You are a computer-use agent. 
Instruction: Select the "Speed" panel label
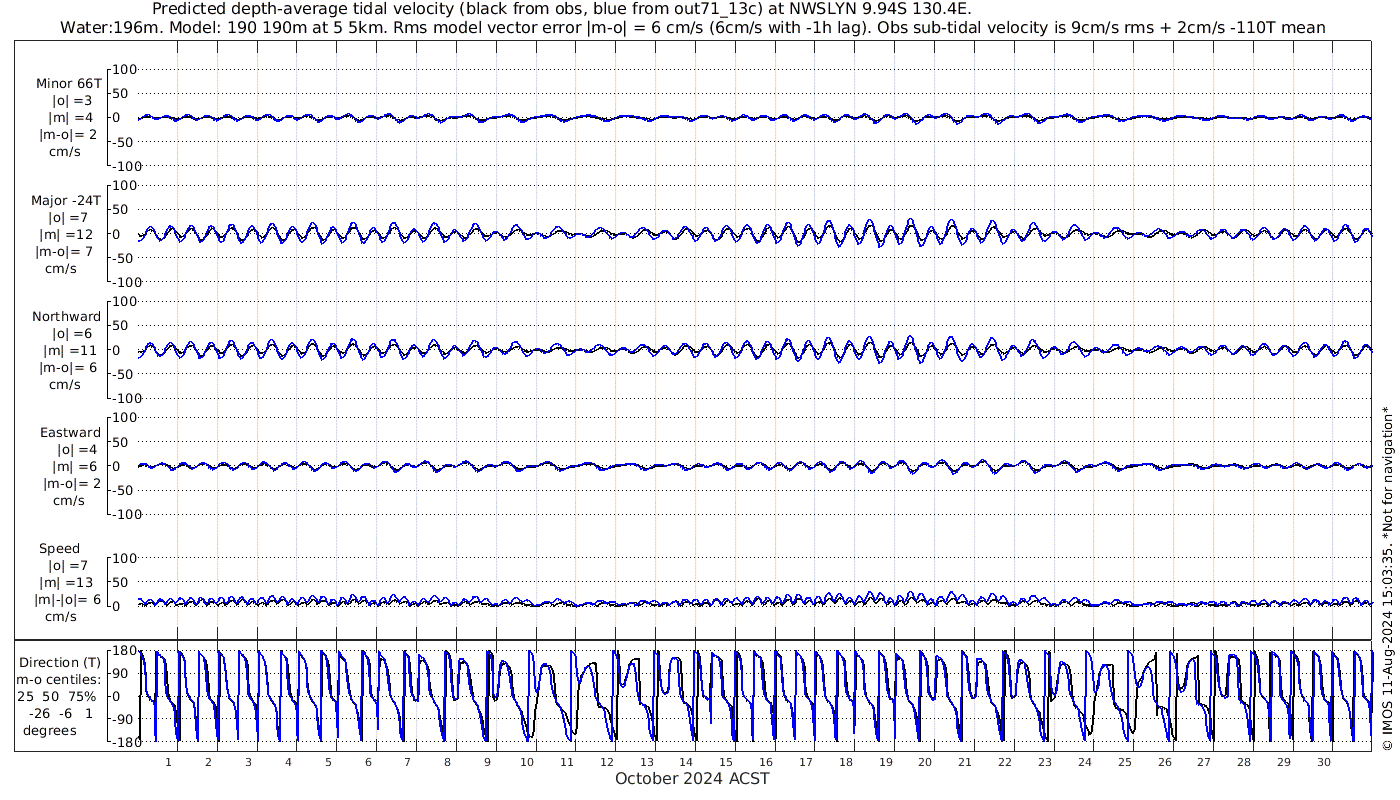[60, 548]
